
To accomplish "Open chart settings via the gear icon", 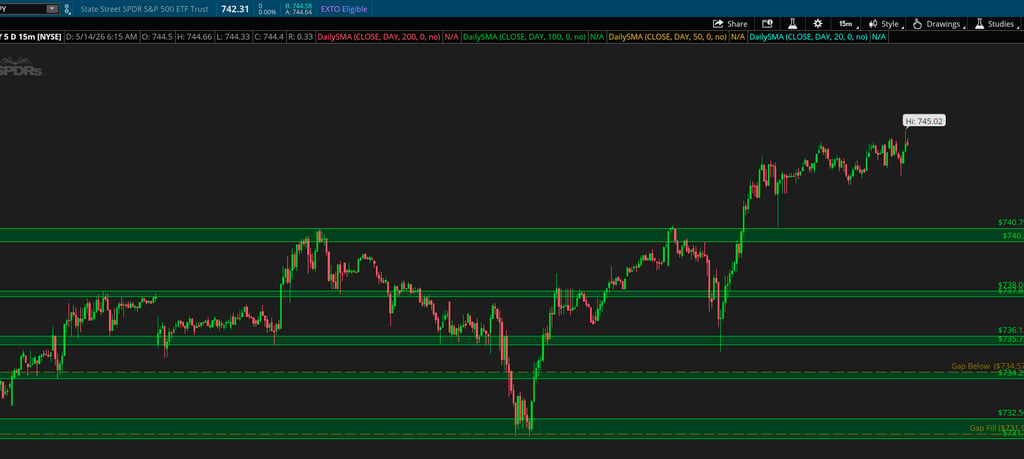I will [818, 24].
